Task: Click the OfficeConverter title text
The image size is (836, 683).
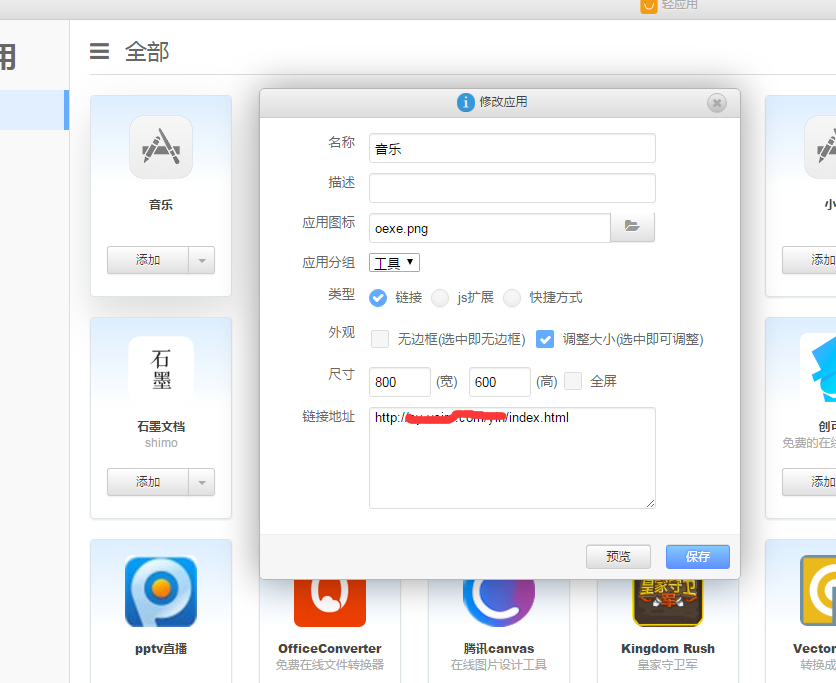Action: point(329,649)
